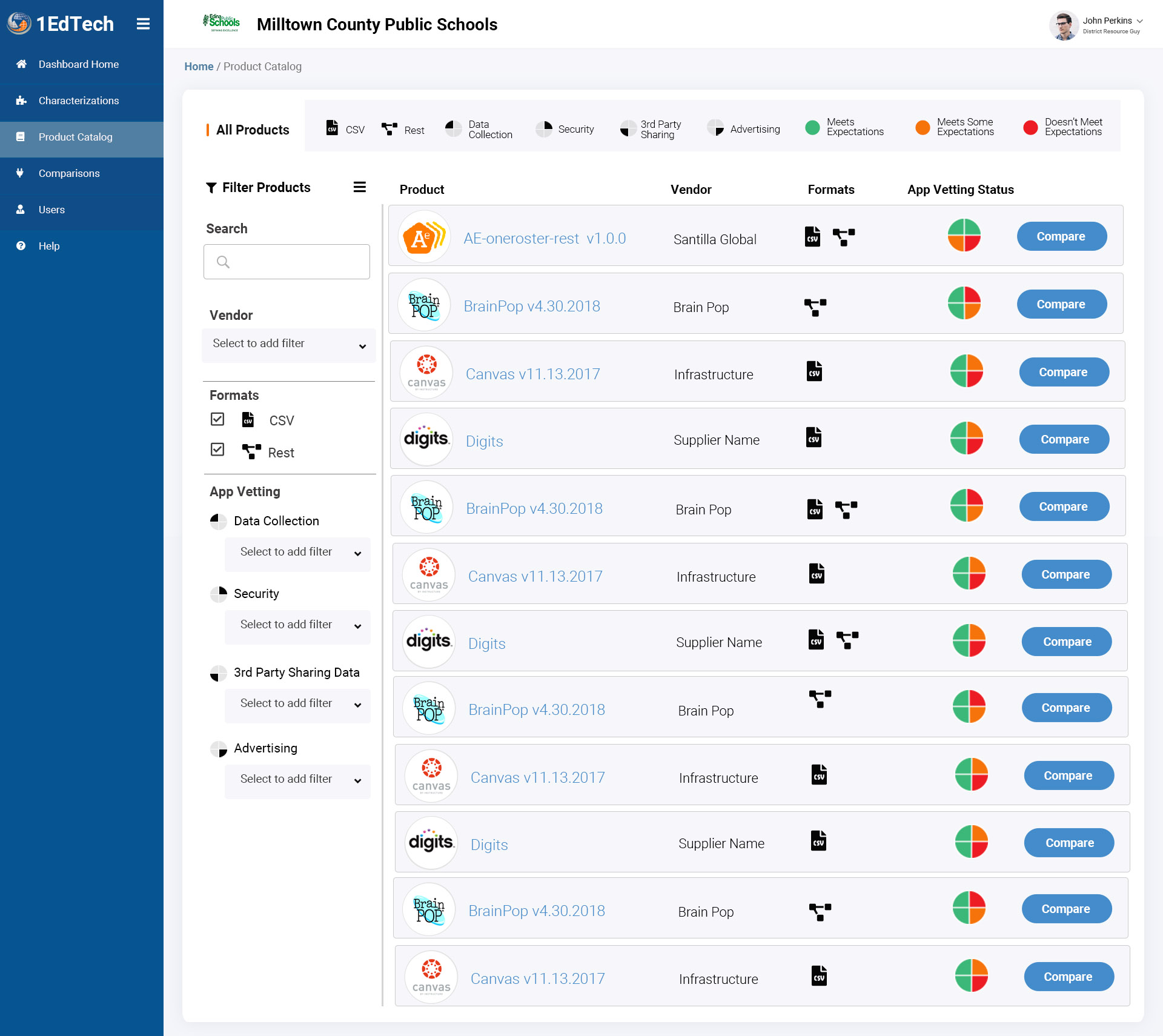Open the Vendor filter dropdown
Viewport: 1163px width, 1036px height.
pos(289,345)
